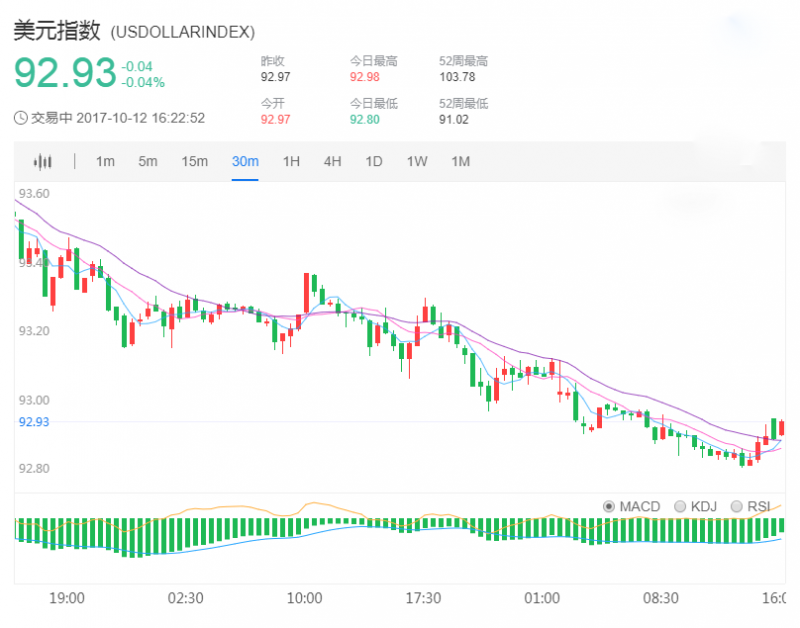
Task: Open the 1D daily chart
Action: [x=374, y=161]
